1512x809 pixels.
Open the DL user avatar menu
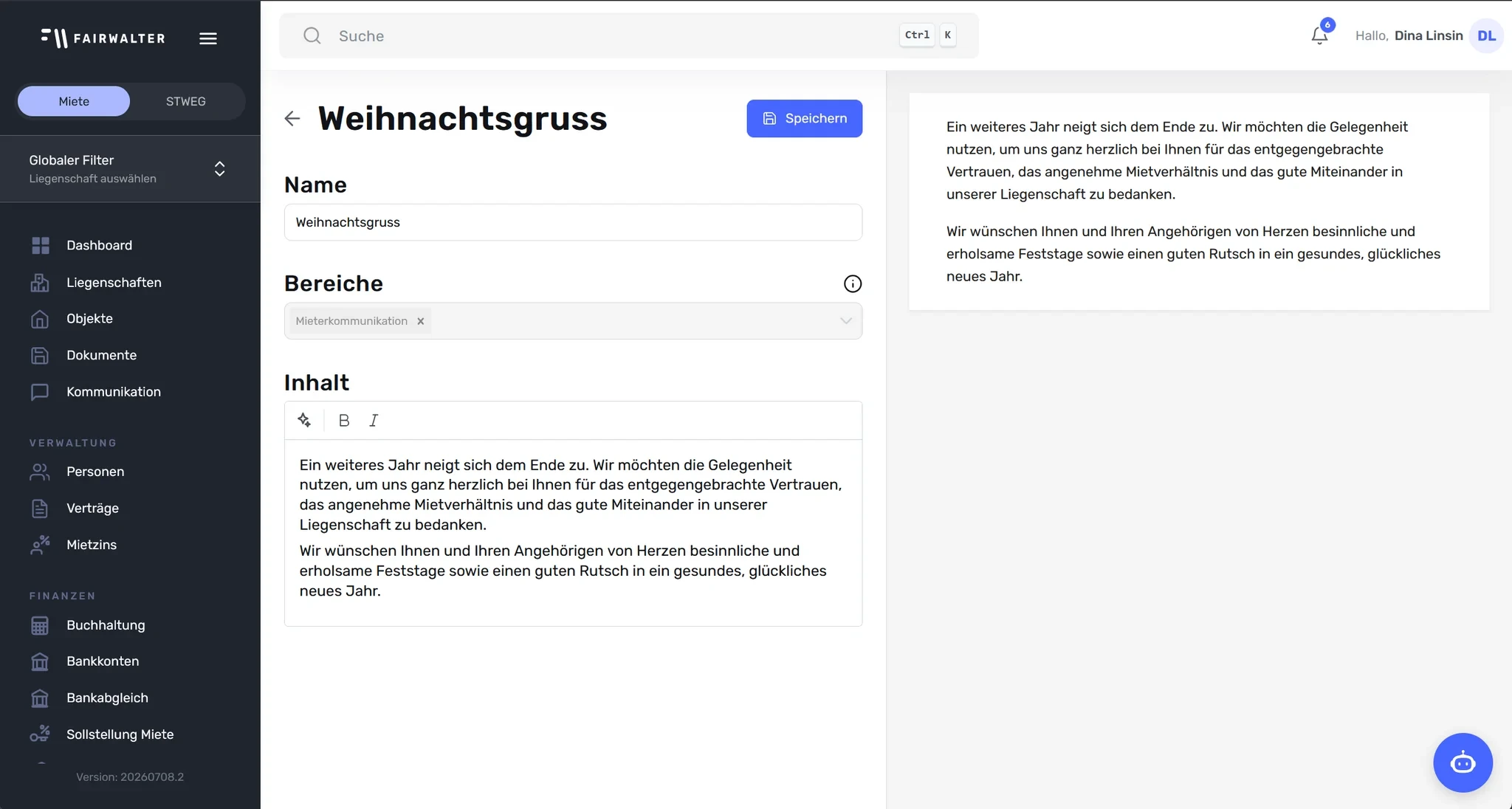tap(1486, 35)
